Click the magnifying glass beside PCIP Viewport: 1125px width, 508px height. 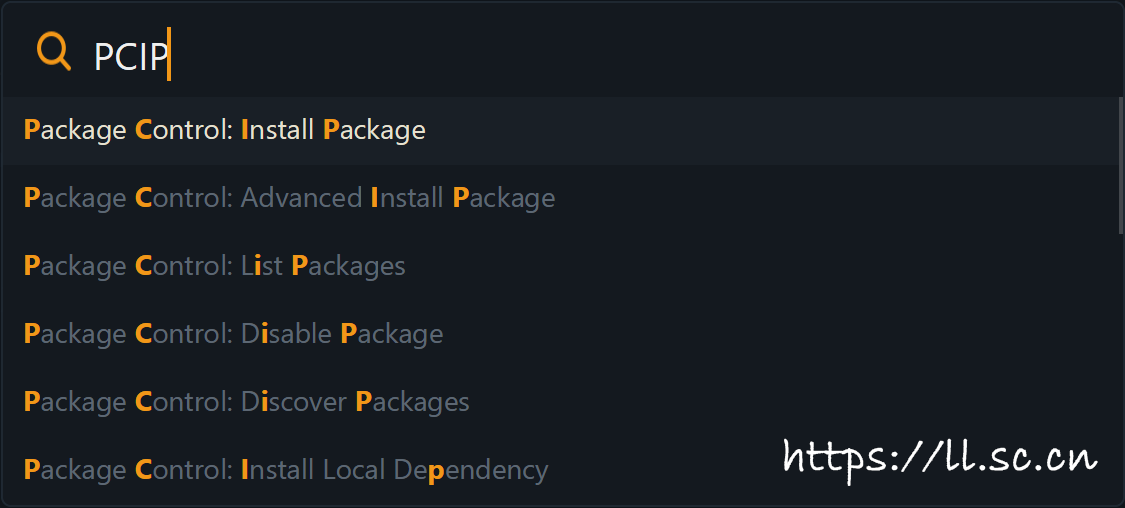54,51
